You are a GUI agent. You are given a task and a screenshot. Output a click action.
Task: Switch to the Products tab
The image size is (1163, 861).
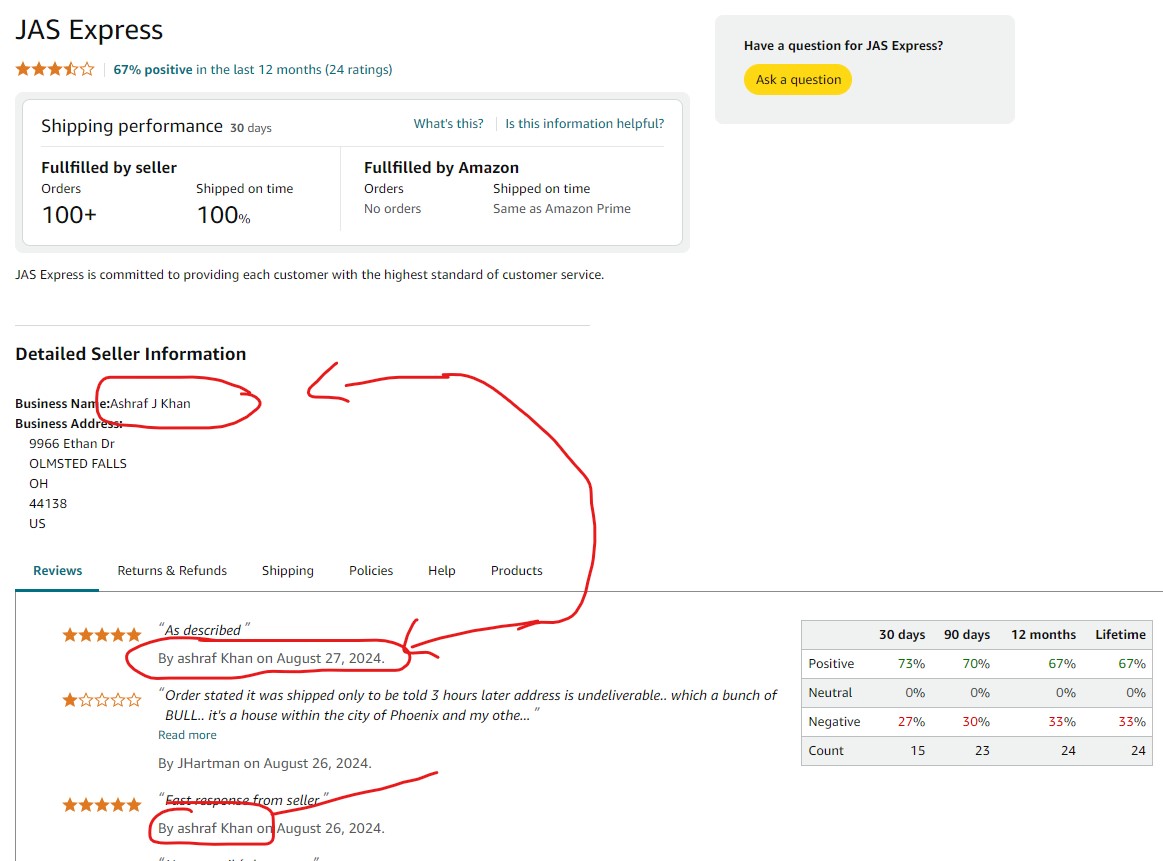point(516,571)
